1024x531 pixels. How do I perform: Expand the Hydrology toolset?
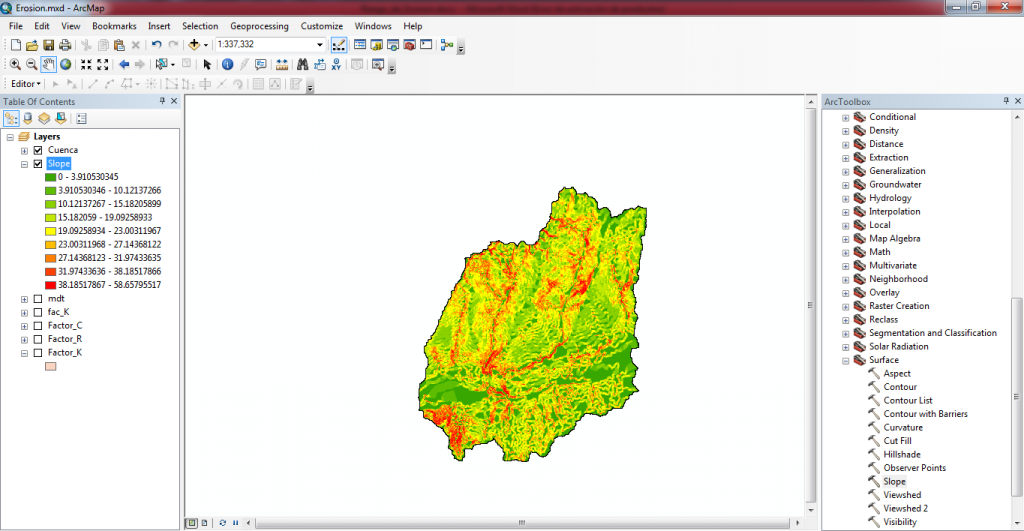pos(845,198)
